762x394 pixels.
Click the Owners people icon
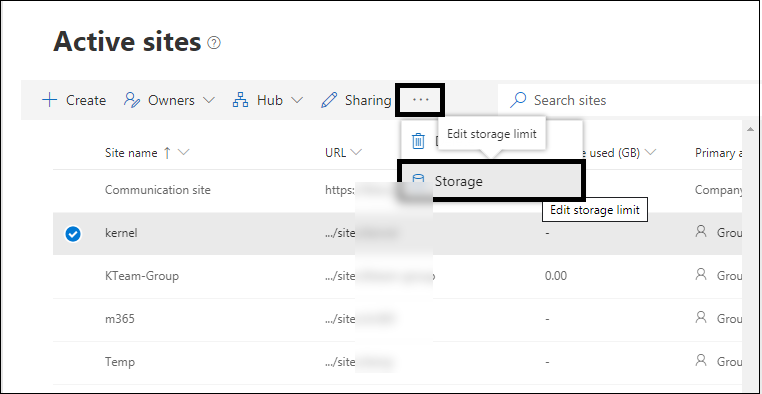pyautogui.click(x=132, y=100)
